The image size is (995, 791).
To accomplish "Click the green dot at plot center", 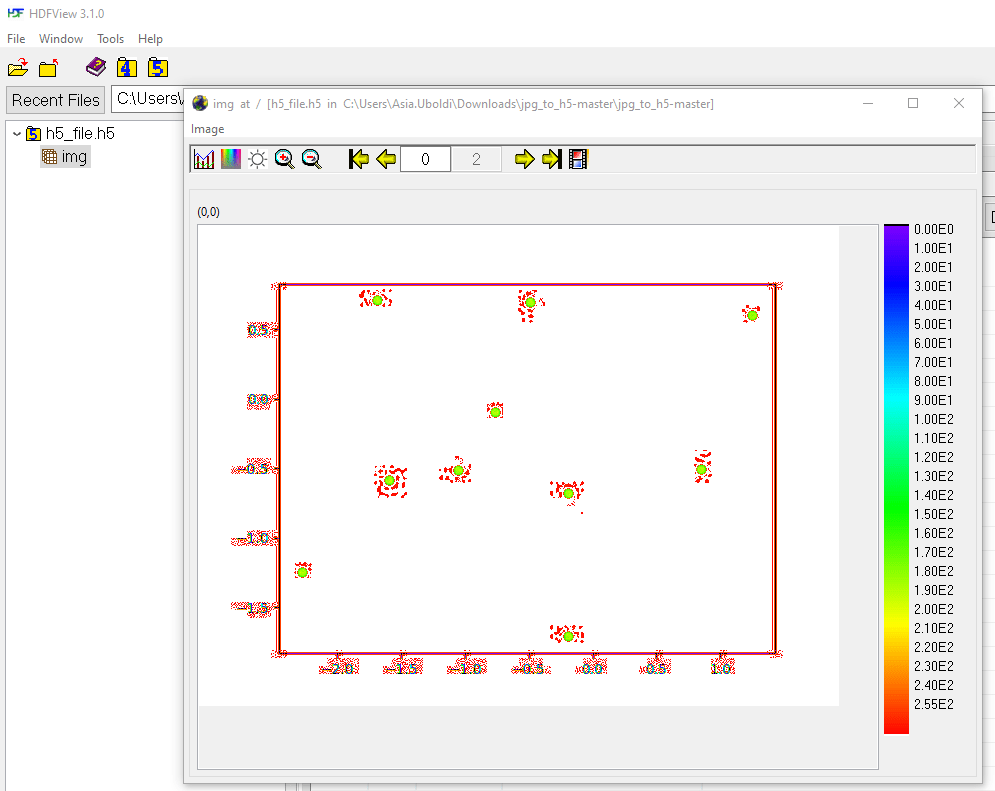I will pyautogui.click(x=496, y=412).
